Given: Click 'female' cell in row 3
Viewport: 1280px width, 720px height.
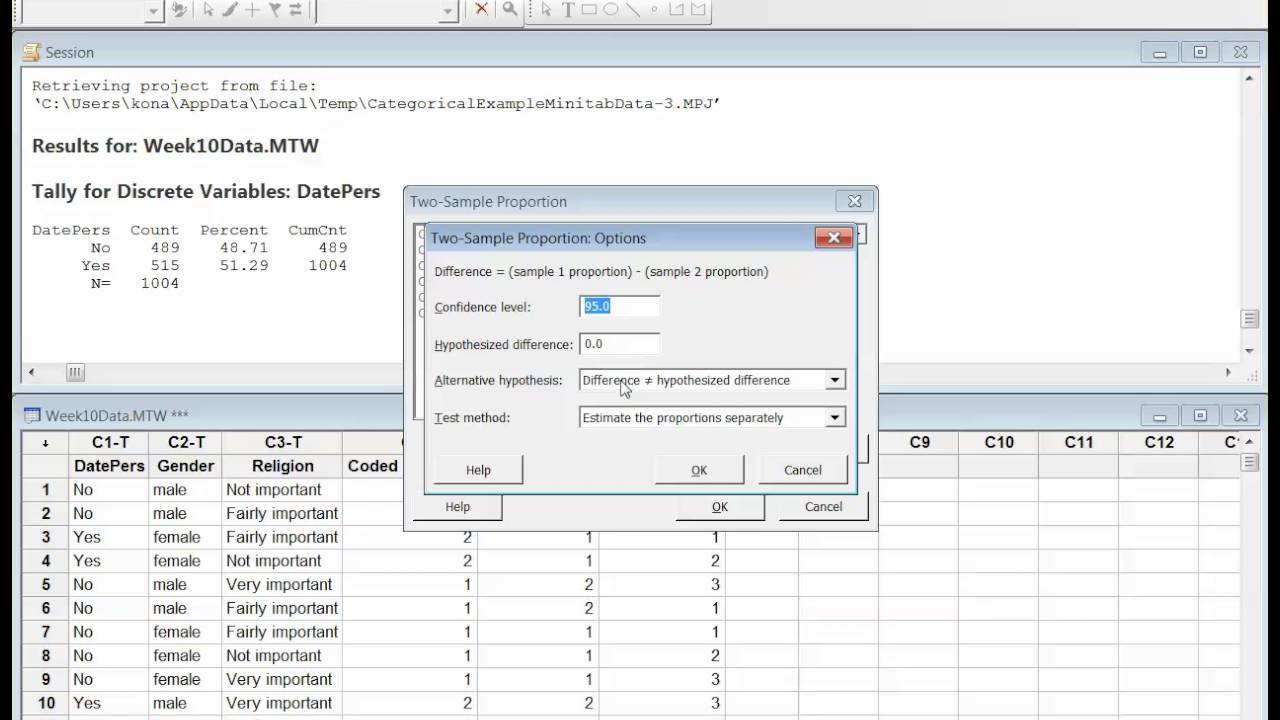Looking at the screenshot, I should click(185, 537).
